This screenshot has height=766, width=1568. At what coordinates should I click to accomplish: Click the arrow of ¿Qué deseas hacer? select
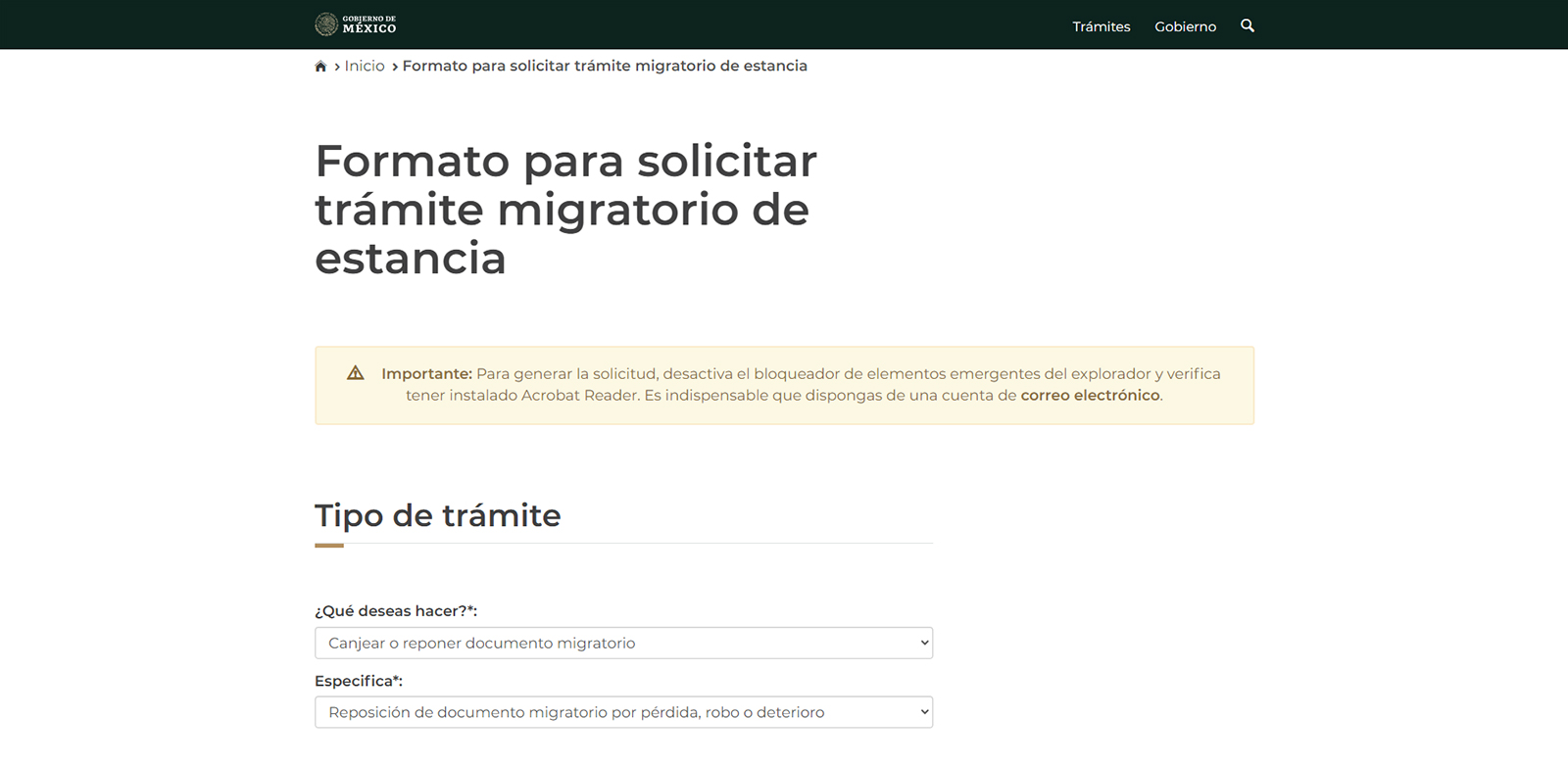[924, 644]
